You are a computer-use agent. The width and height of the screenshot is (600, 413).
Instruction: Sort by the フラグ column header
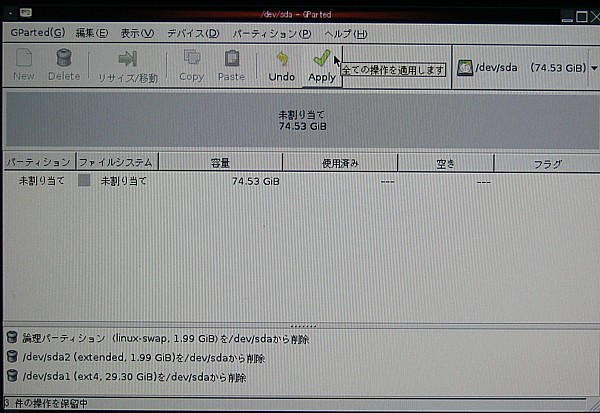(x=547, y=164)
